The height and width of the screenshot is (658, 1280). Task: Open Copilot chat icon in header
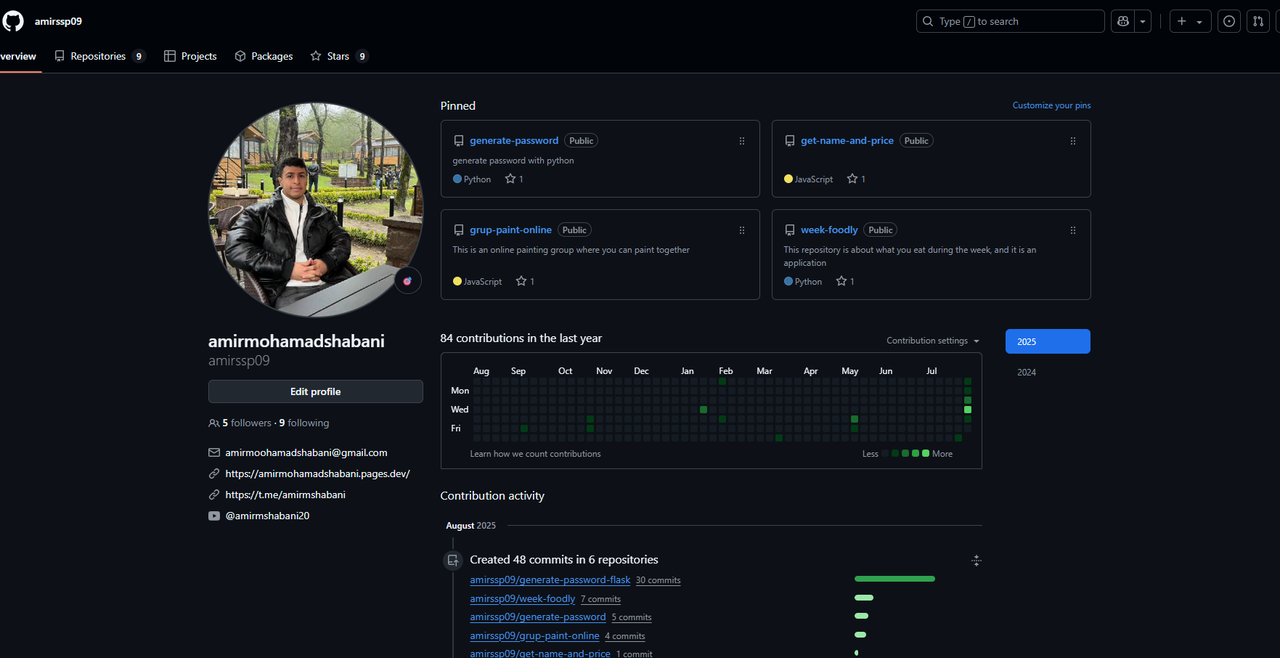pos(1123,21)
